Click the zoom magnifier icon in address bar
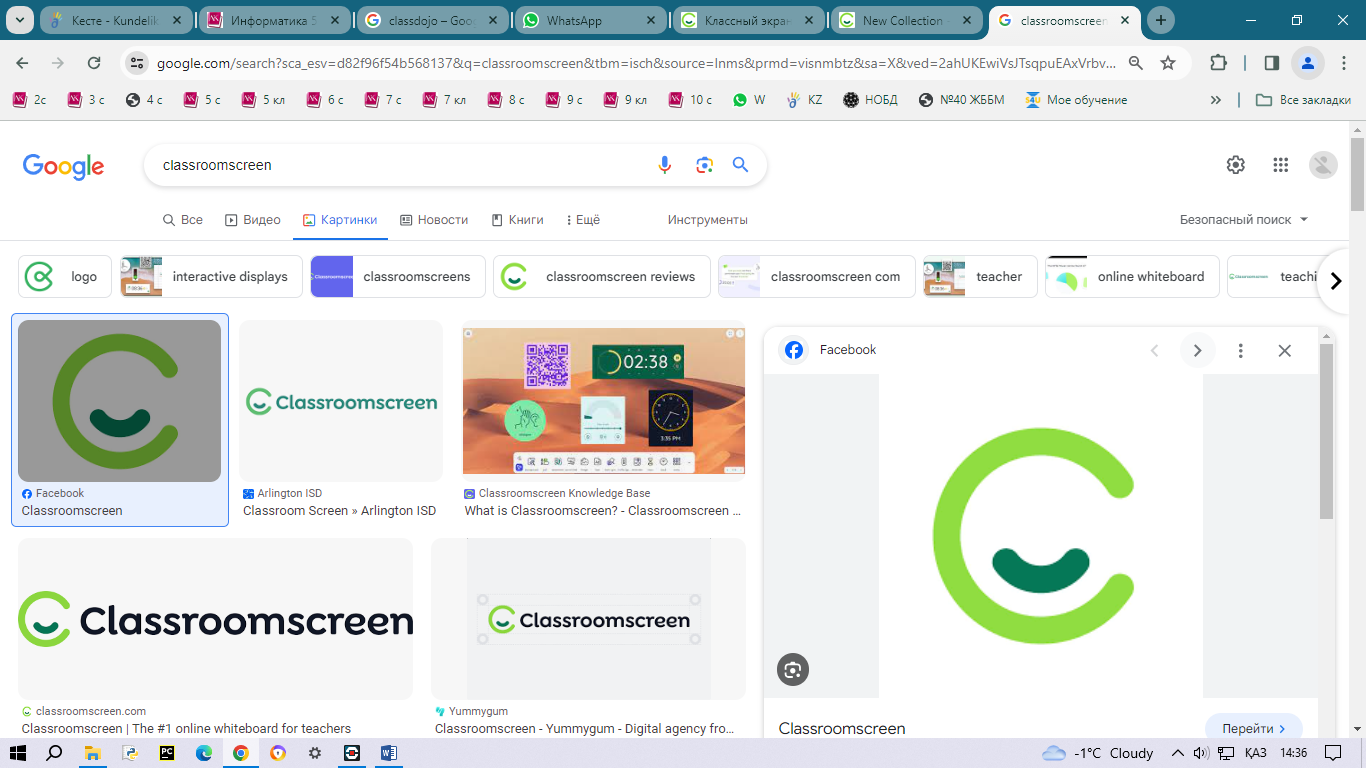Screen dimensions: 1366x768 [x=1136, y=63]
